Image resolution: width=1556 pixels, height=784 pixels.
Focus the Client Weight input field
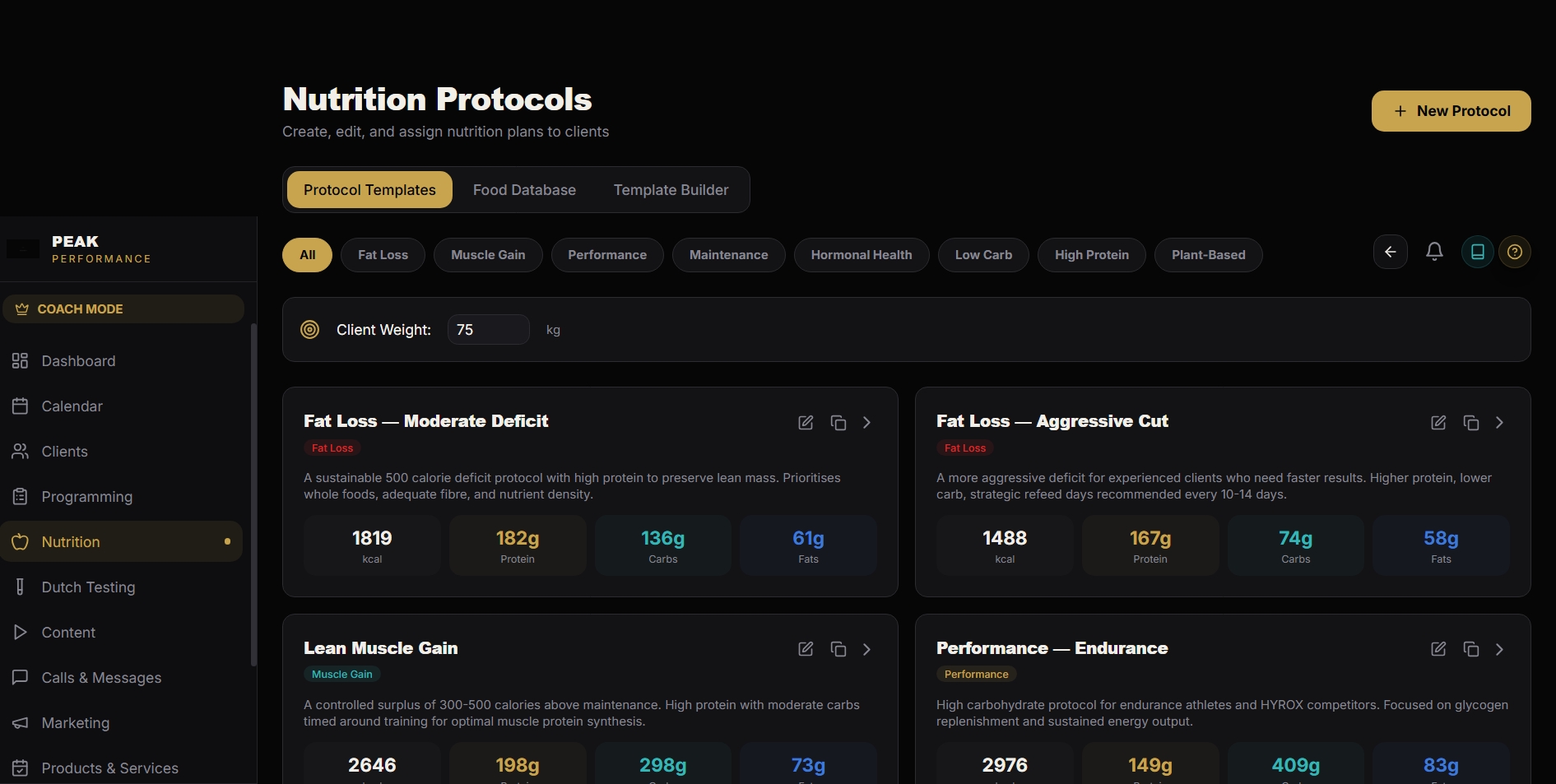point(488,330)
